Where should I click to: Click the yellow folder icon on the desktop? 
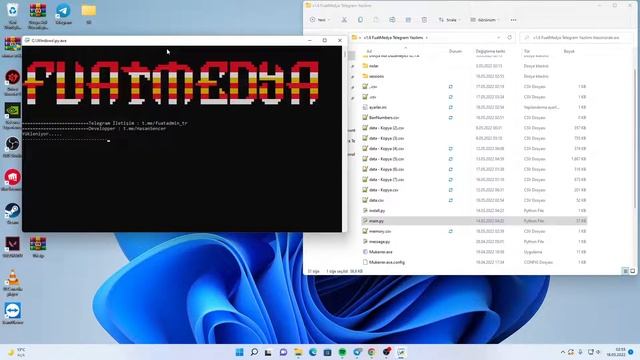tap(89, 13)
